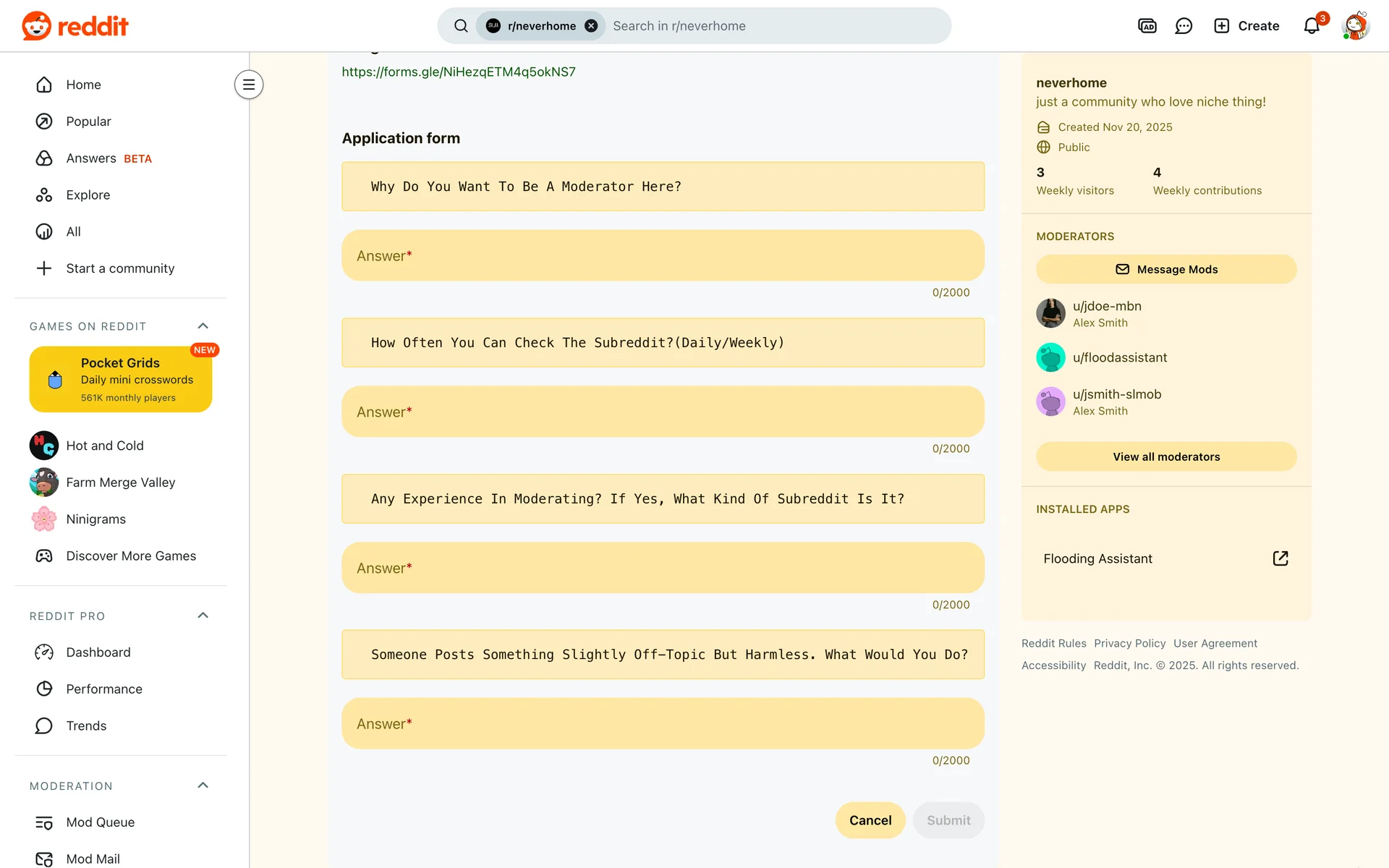Click the Reddit ads icon in header

pyautogui.click(x=1147, y=26)
